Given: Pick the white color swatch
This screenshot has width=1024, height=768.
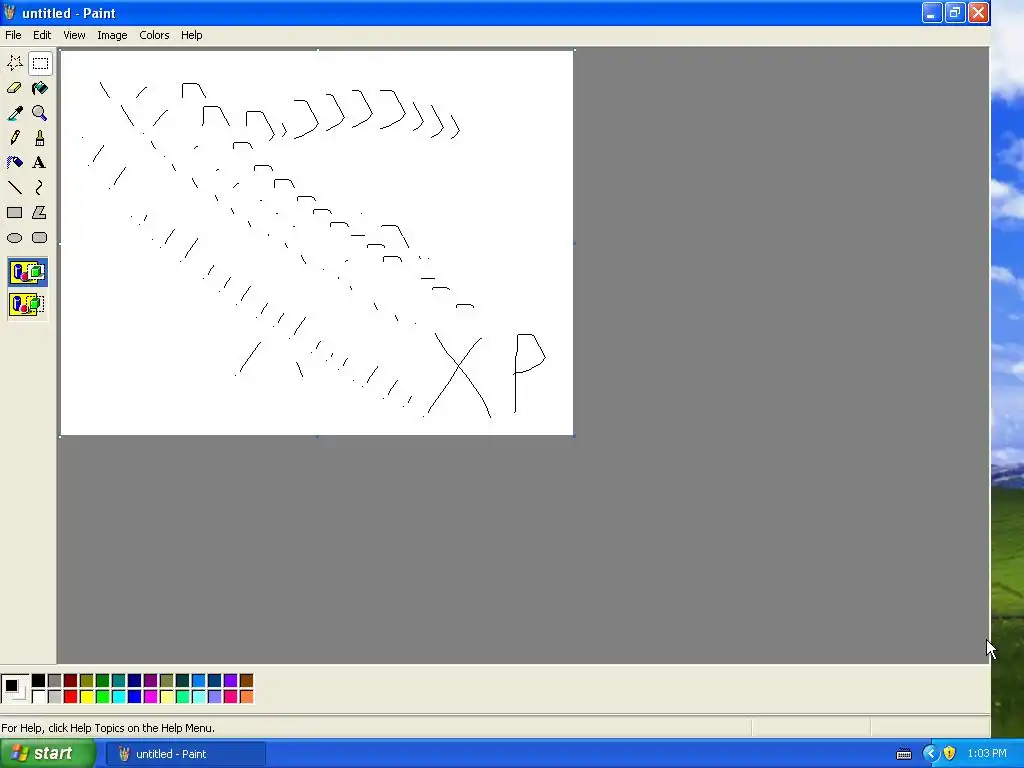Looking at the screenshot, I should click(39, 697).
